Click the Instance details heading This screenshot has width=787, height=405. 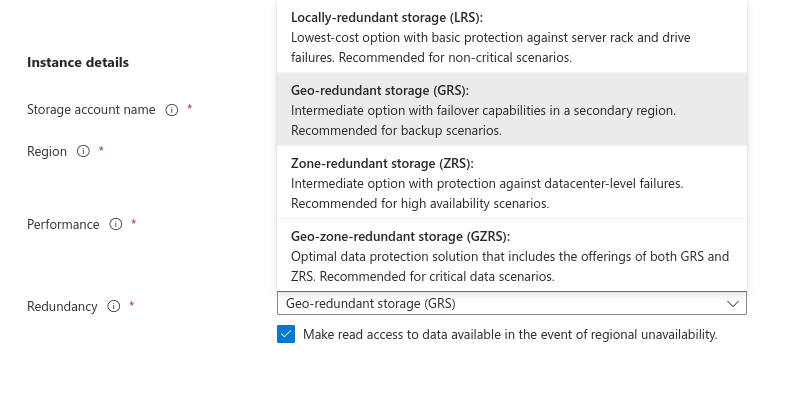(77, 62)
